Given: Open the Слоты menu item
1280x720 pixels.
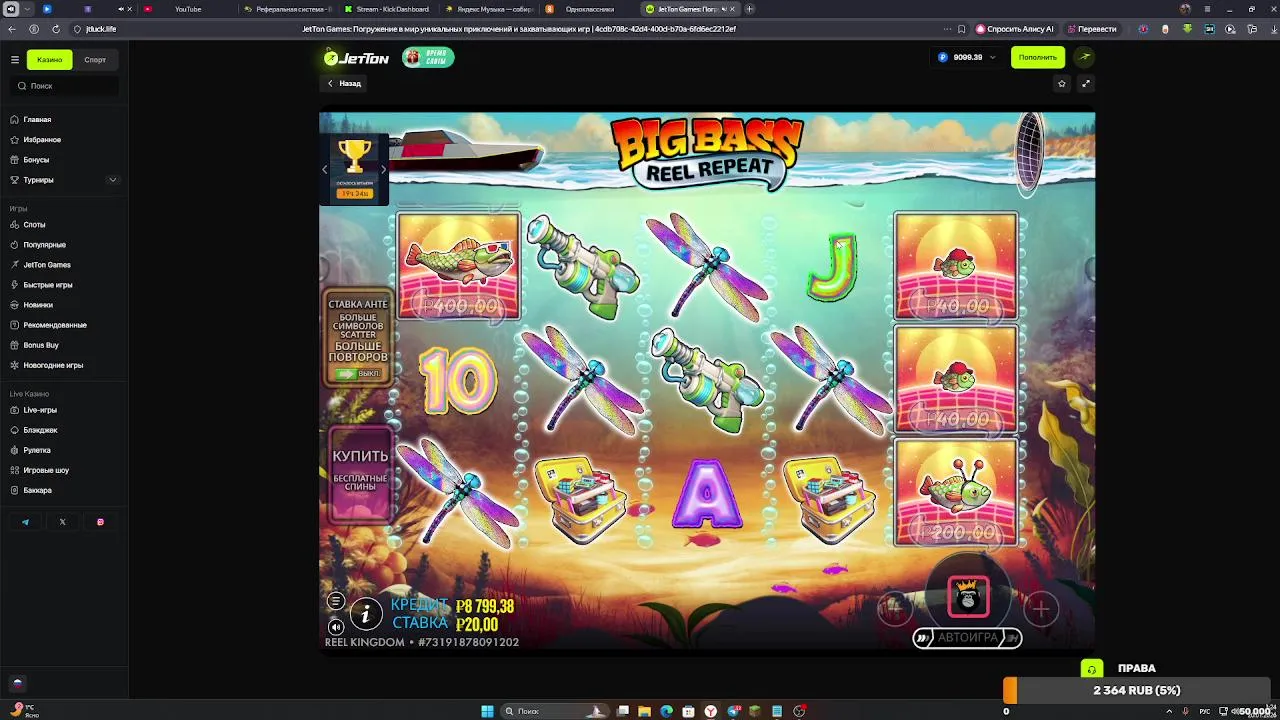Looking at the screenshot, I should pyautogui.click(x=64, y=225).
